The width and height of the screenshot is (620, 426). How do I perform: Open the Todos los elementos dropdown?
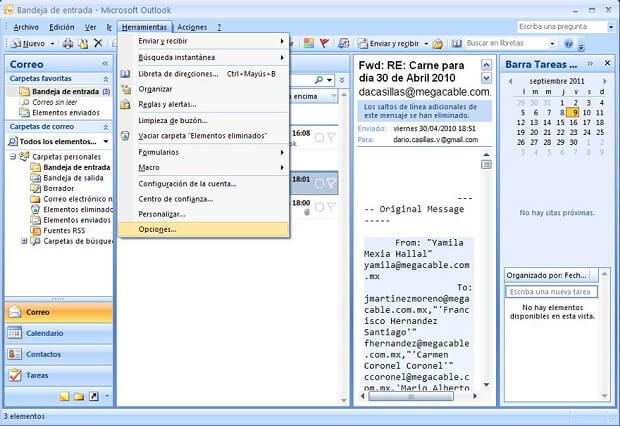click(106, 141)
